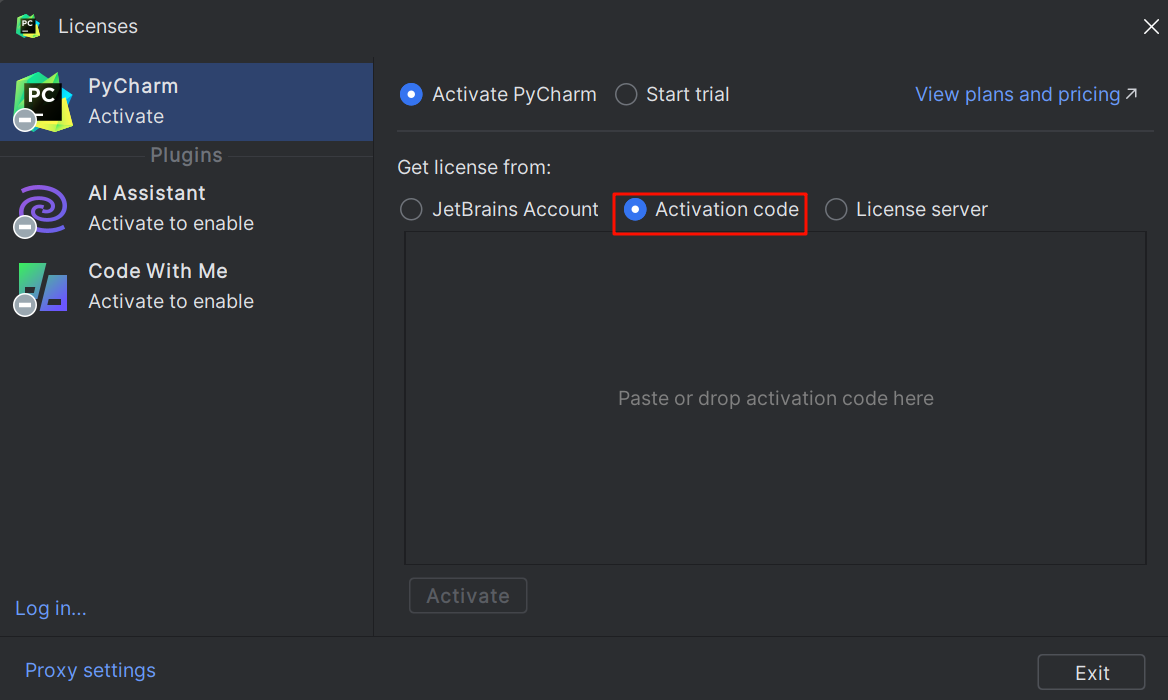Click the Exit button
1168x700 pixels.
pos(1091,672)
